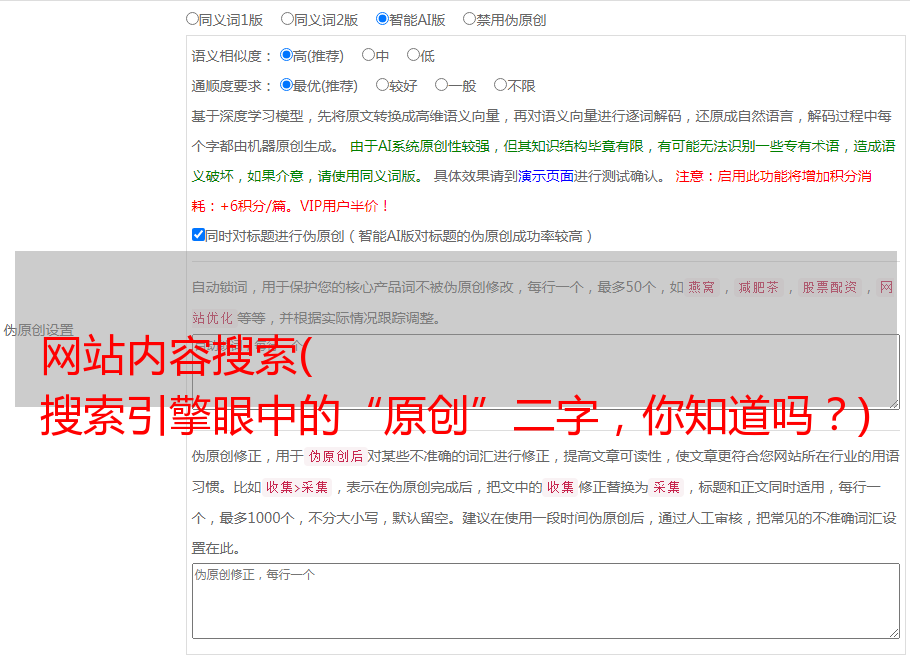Click the 燕窝 example keyword

[701, 287]
